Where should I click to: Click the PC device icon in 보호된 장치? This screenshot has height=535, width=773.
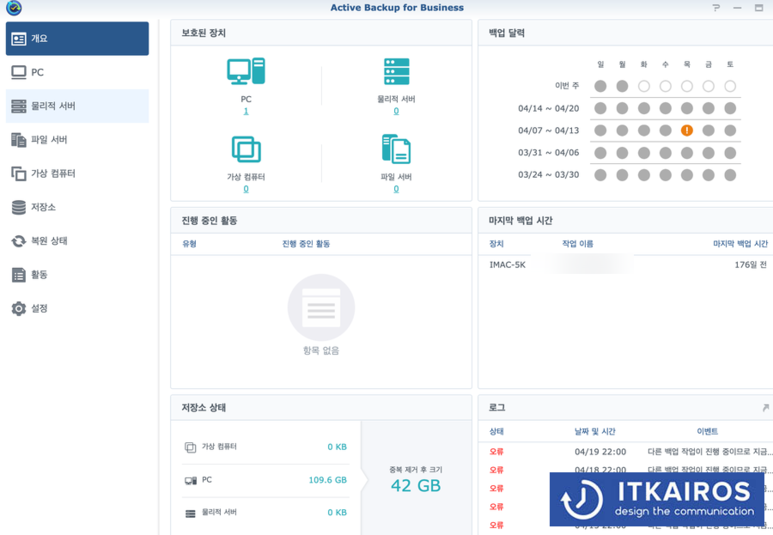click(x=246, y=71)
